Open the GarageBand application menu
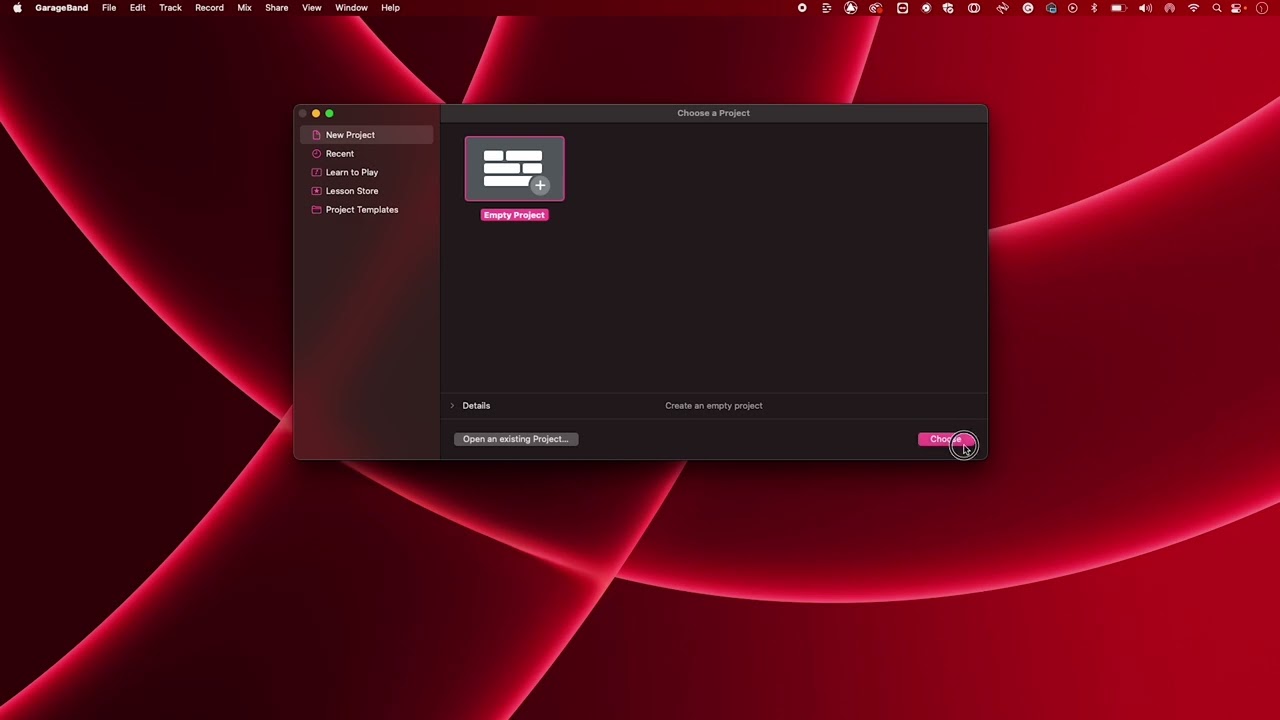The image size is (1280, 720). coord(61,8)
